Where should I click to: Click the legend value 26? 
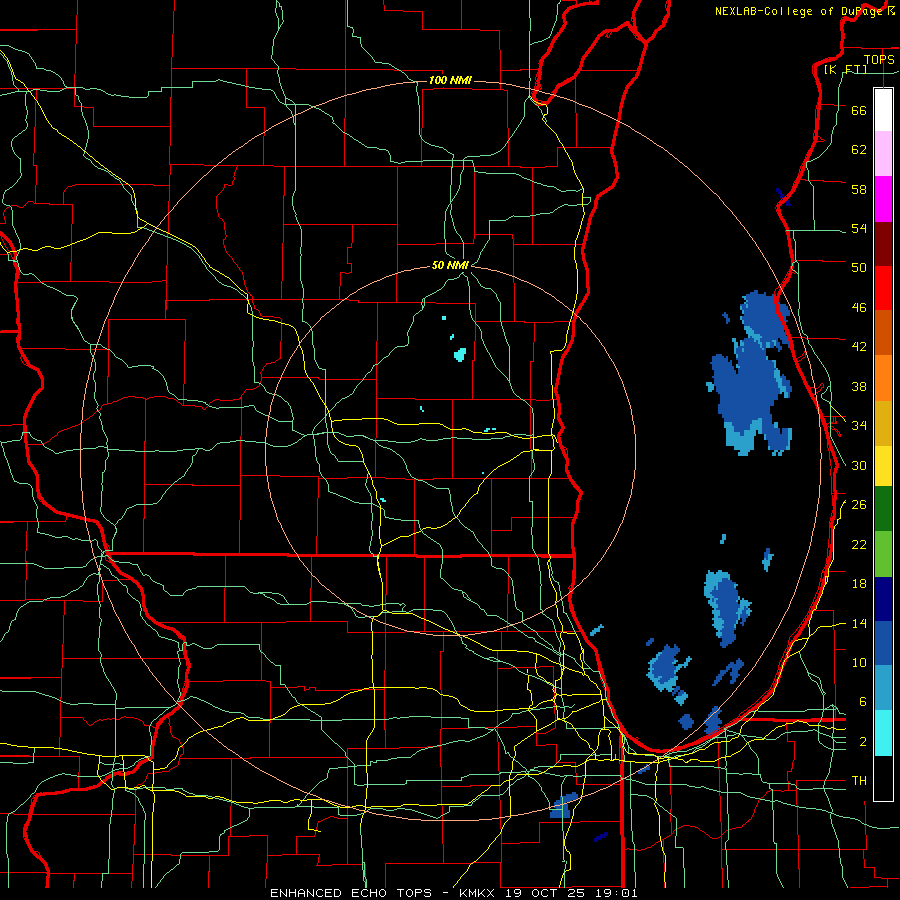point(859,505)
